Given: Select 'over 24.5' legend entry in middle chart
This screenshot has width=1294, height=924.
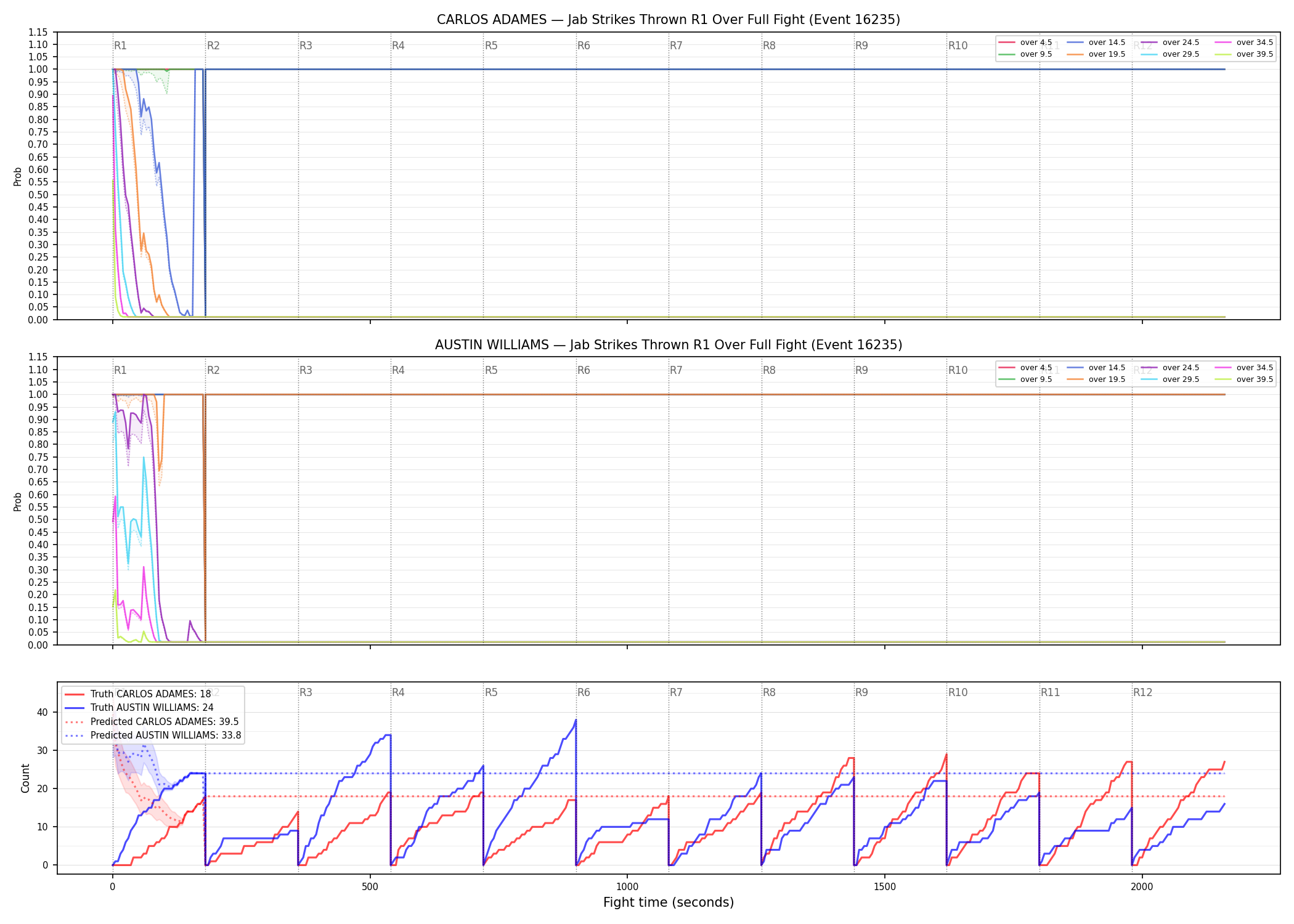Looking at the screenshot, I should [1170, 368].
